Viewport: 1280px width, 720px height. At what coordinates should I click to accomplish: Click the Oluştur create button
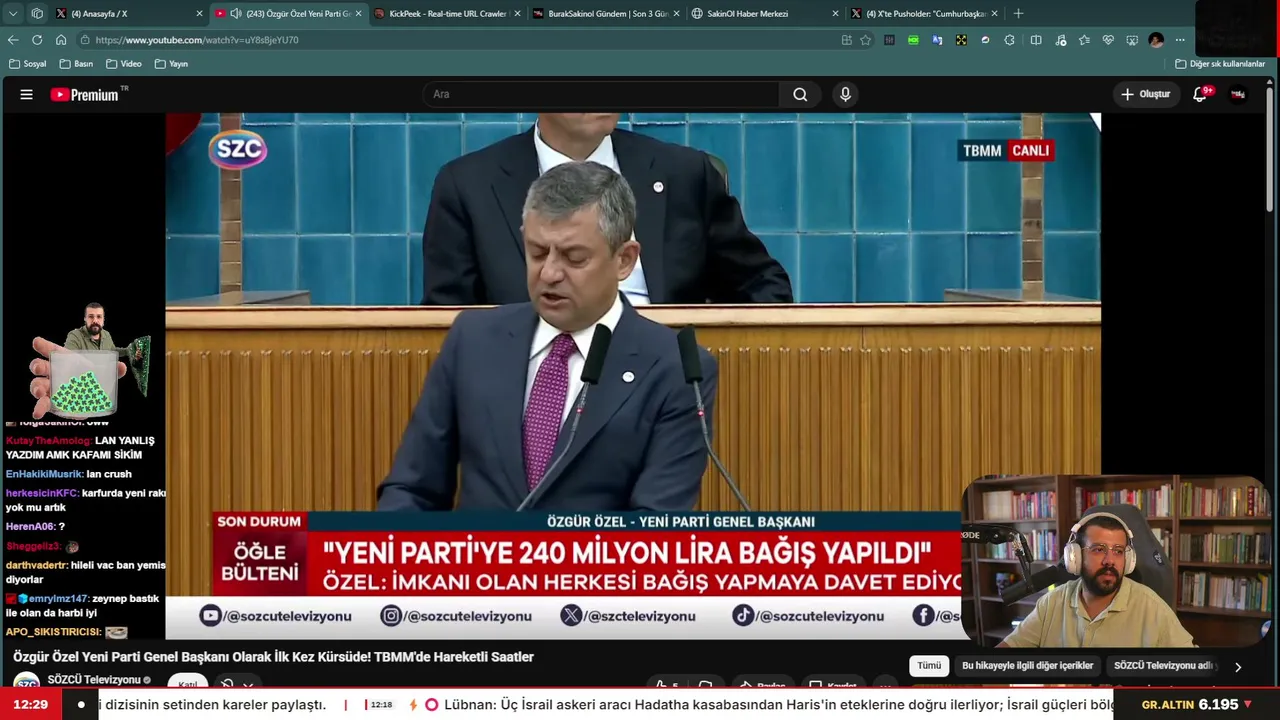[1145, 94]
